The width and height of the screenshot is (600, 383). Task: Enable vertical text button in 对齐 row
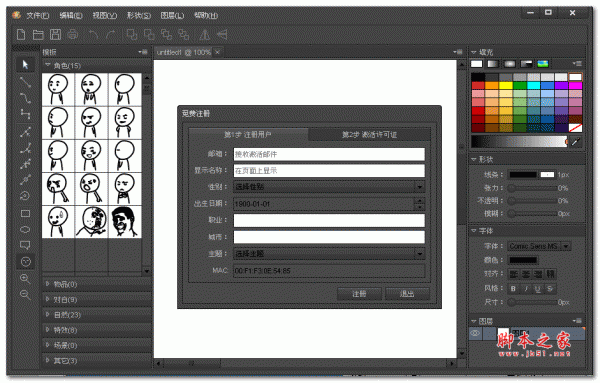(551, 274)
